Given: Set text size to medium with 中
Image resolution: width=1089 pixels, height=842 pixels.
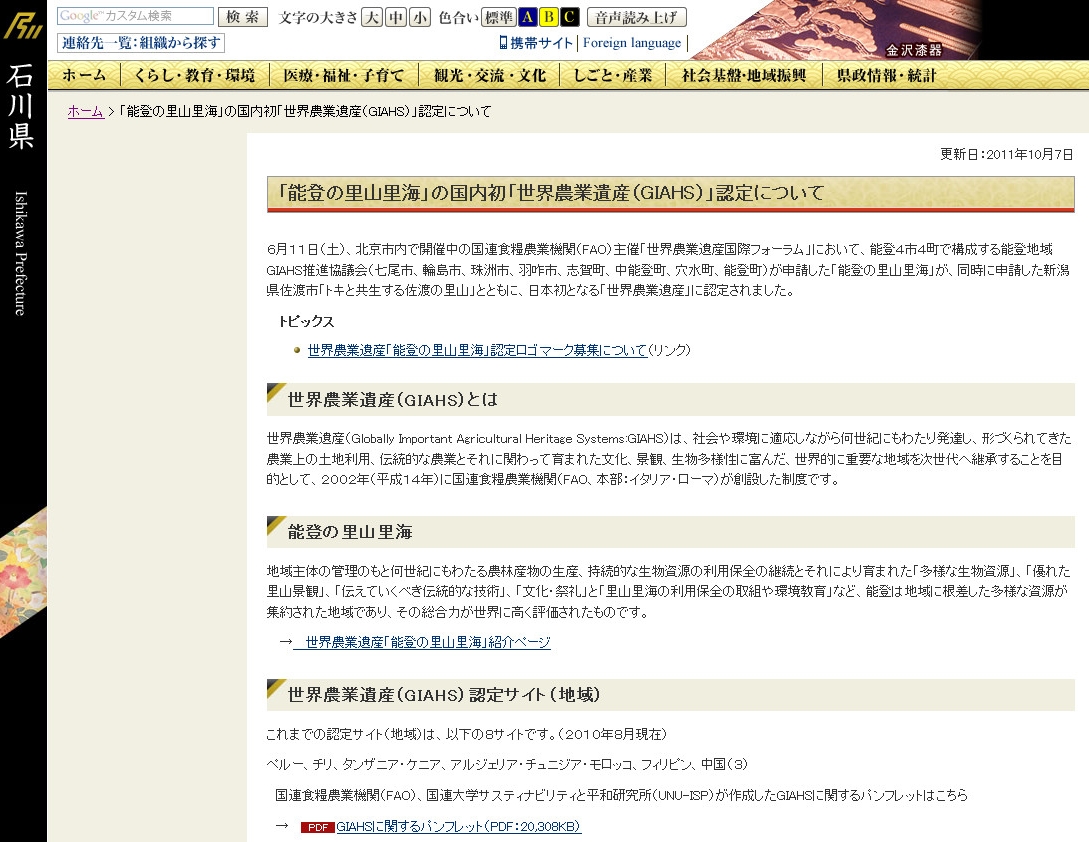Looking at the screenshot, I should tap(396, 17).
